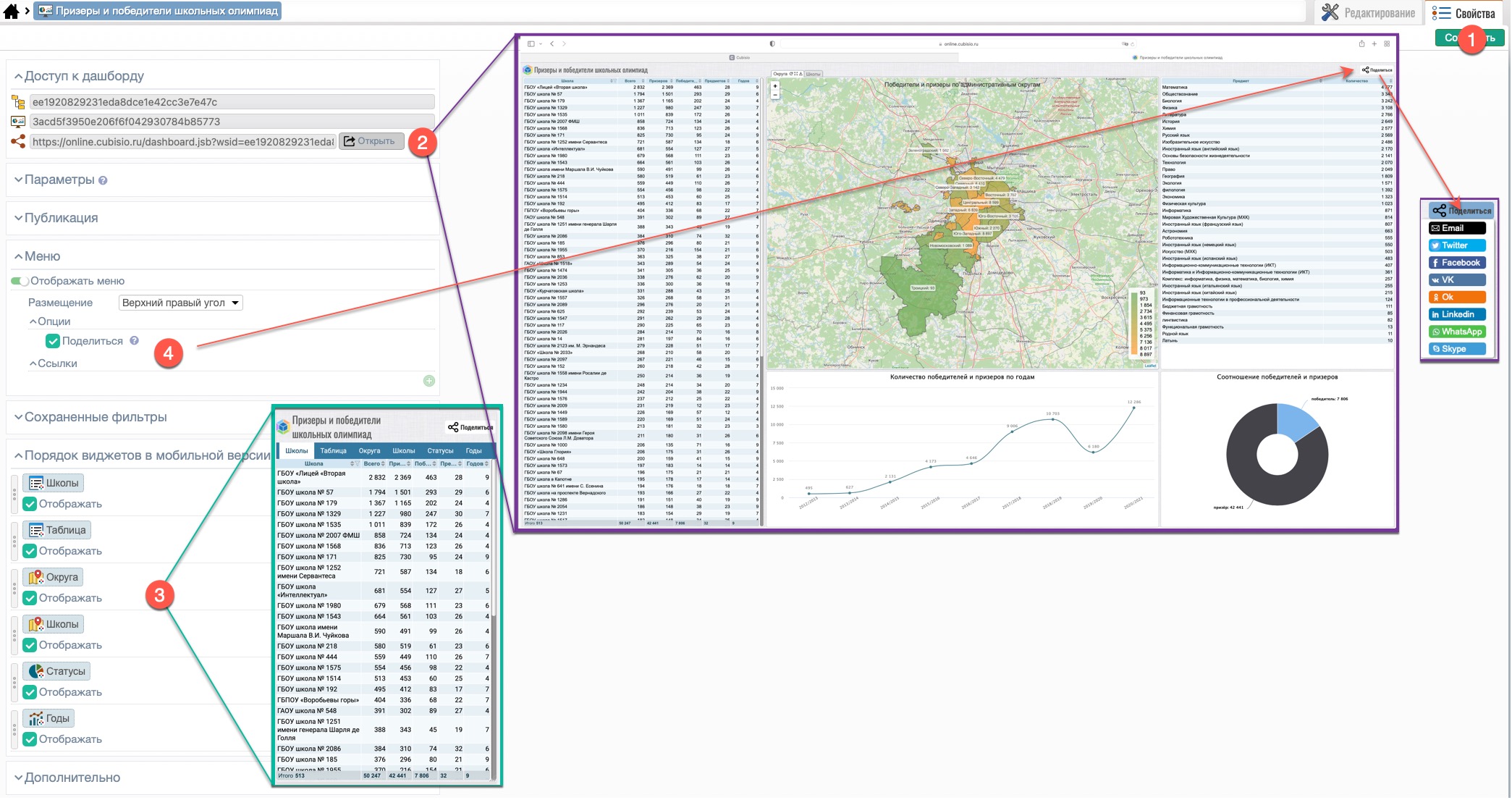
Task: Expand the Публикация section
Action: (61, 218)
